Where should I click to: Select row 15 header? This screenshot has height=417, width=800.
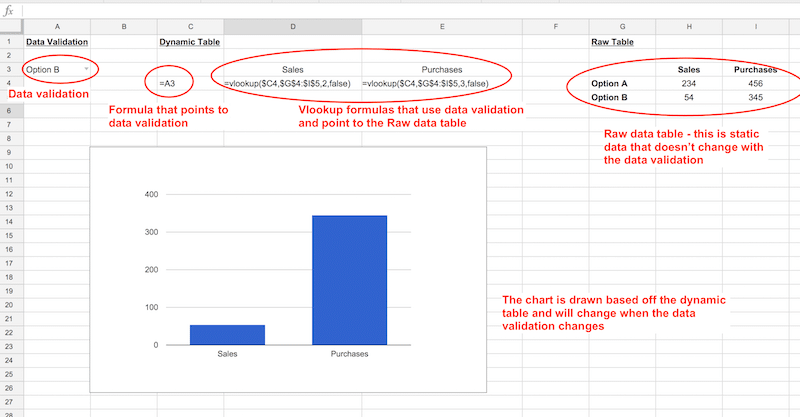[9, 236]
